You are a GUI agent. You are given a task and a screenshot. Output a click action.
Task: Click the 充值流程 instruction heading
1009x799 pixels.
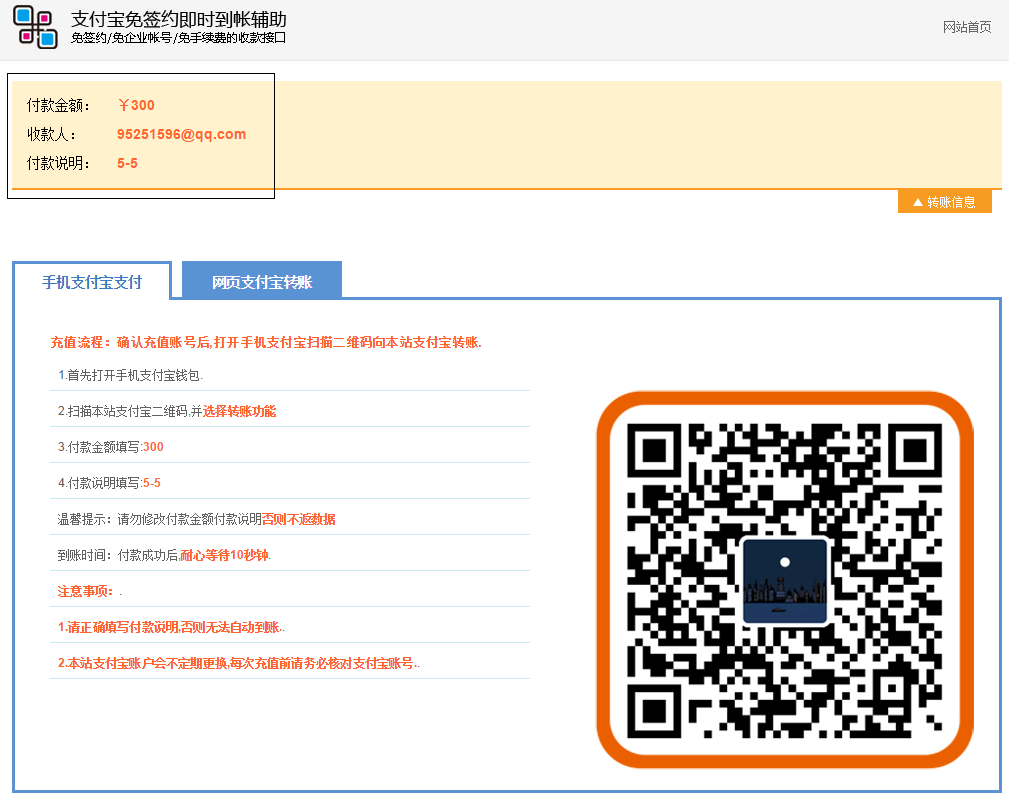click(x=266, y=342)
